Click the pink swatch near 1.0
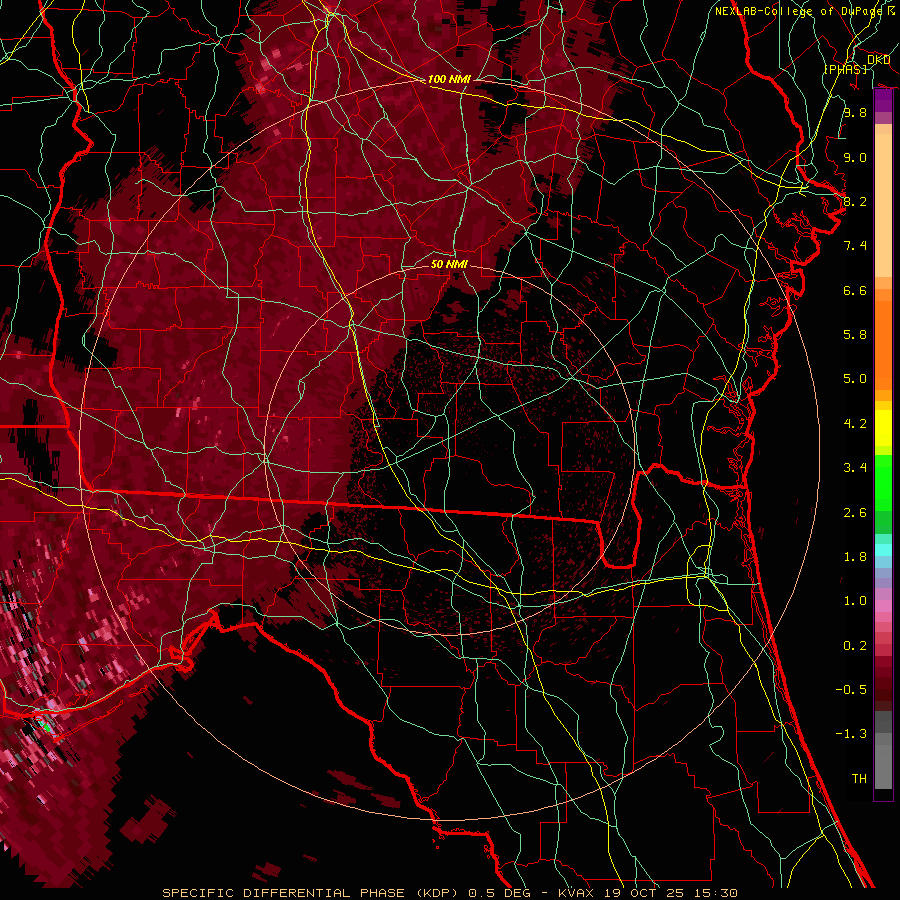 883,602
